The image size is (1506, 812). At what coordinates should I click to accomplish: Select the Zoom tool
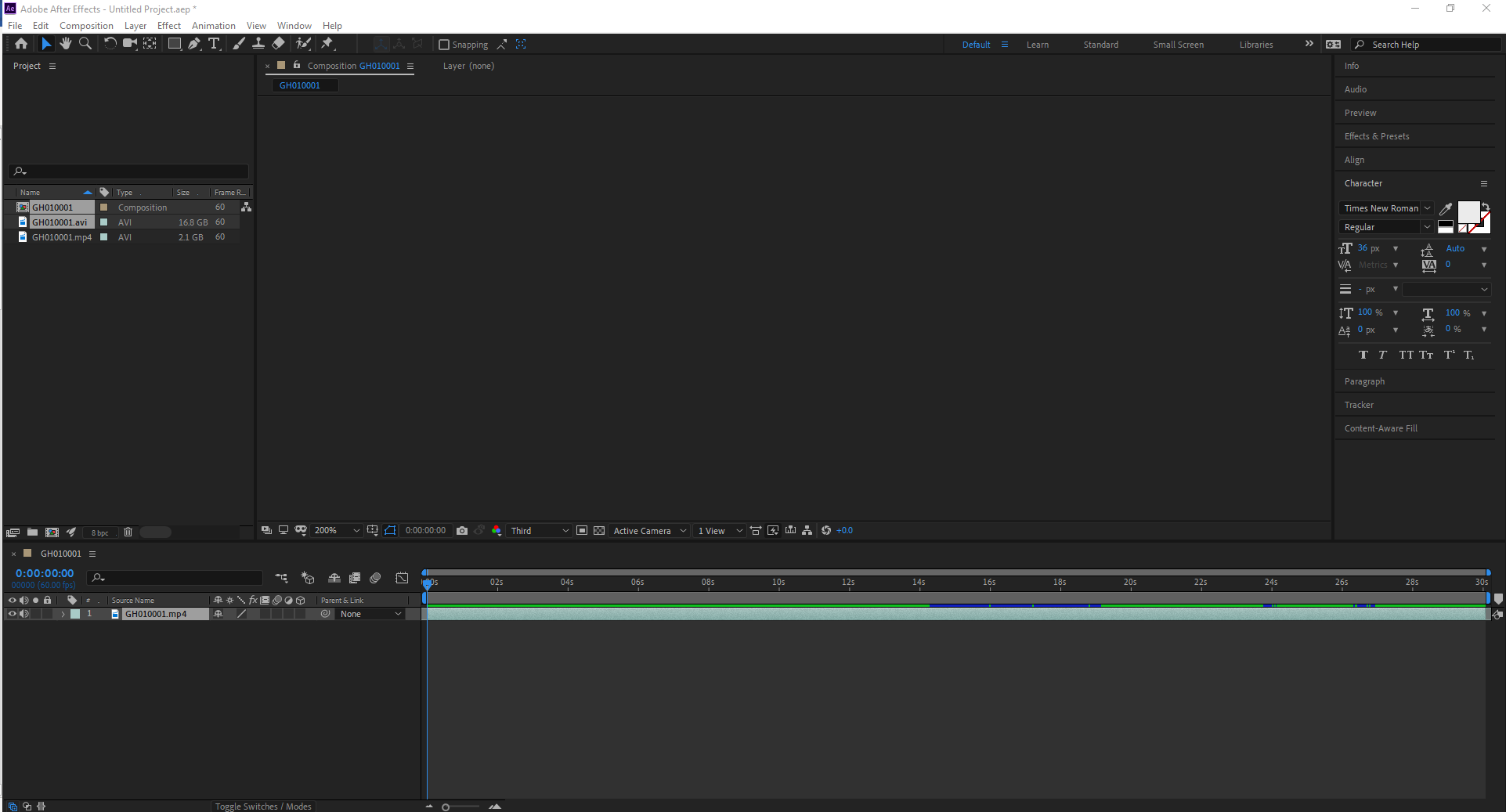pyautogui.click(x=85, y=44)
